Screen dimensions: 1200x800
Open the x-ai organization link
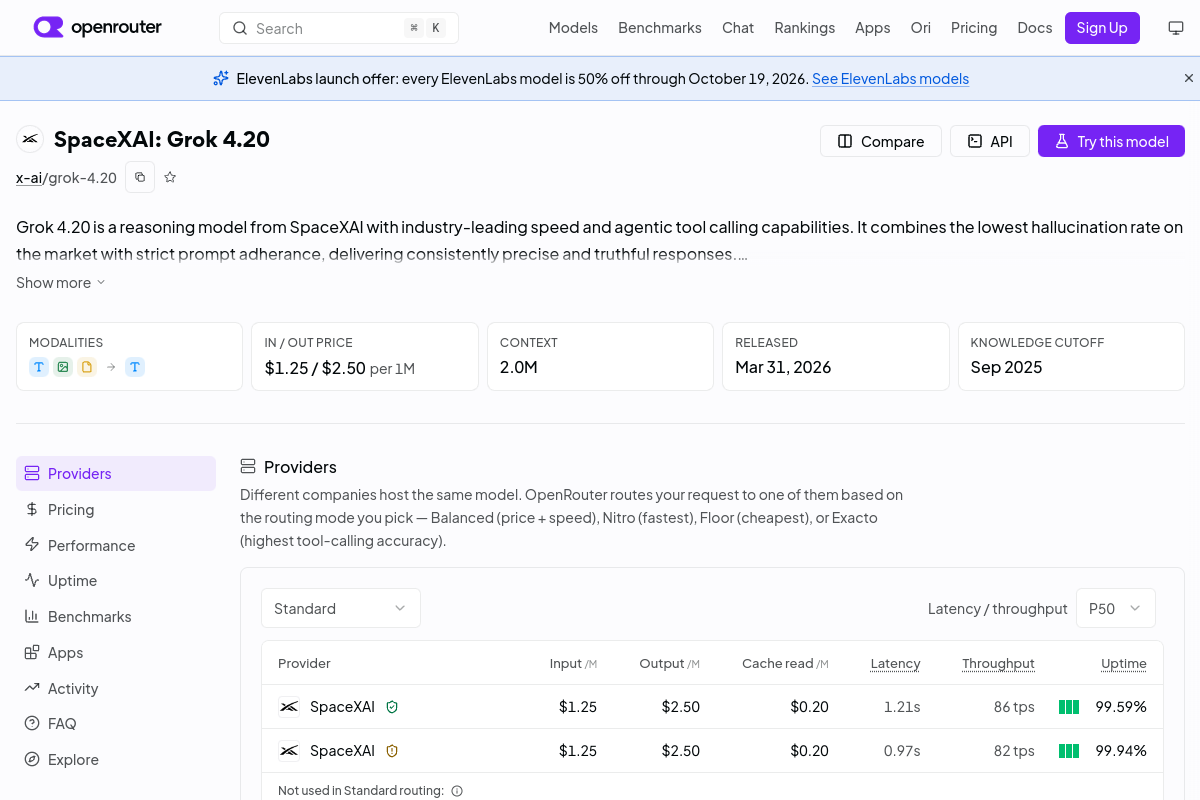click(29, 178)
